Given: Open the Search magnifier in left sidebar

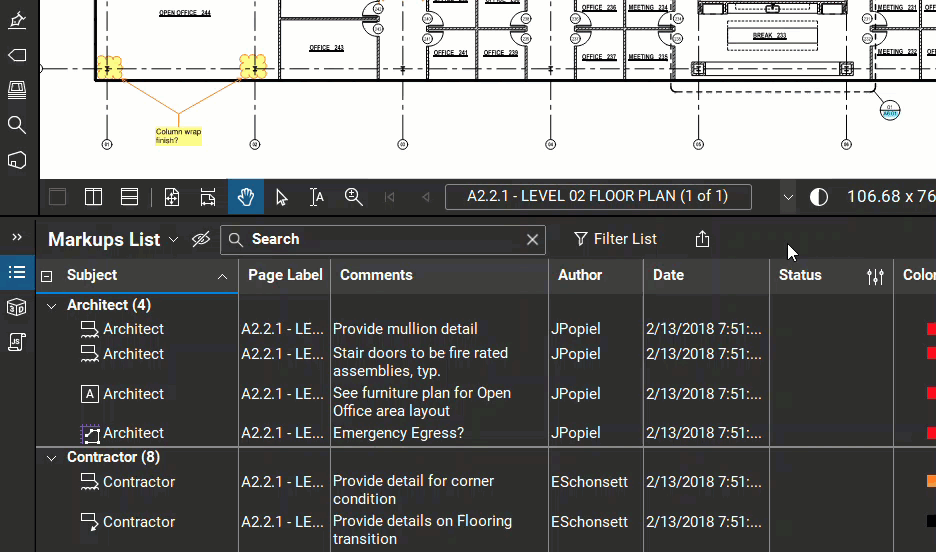Looking at the screenshot, I should point(17,125).
